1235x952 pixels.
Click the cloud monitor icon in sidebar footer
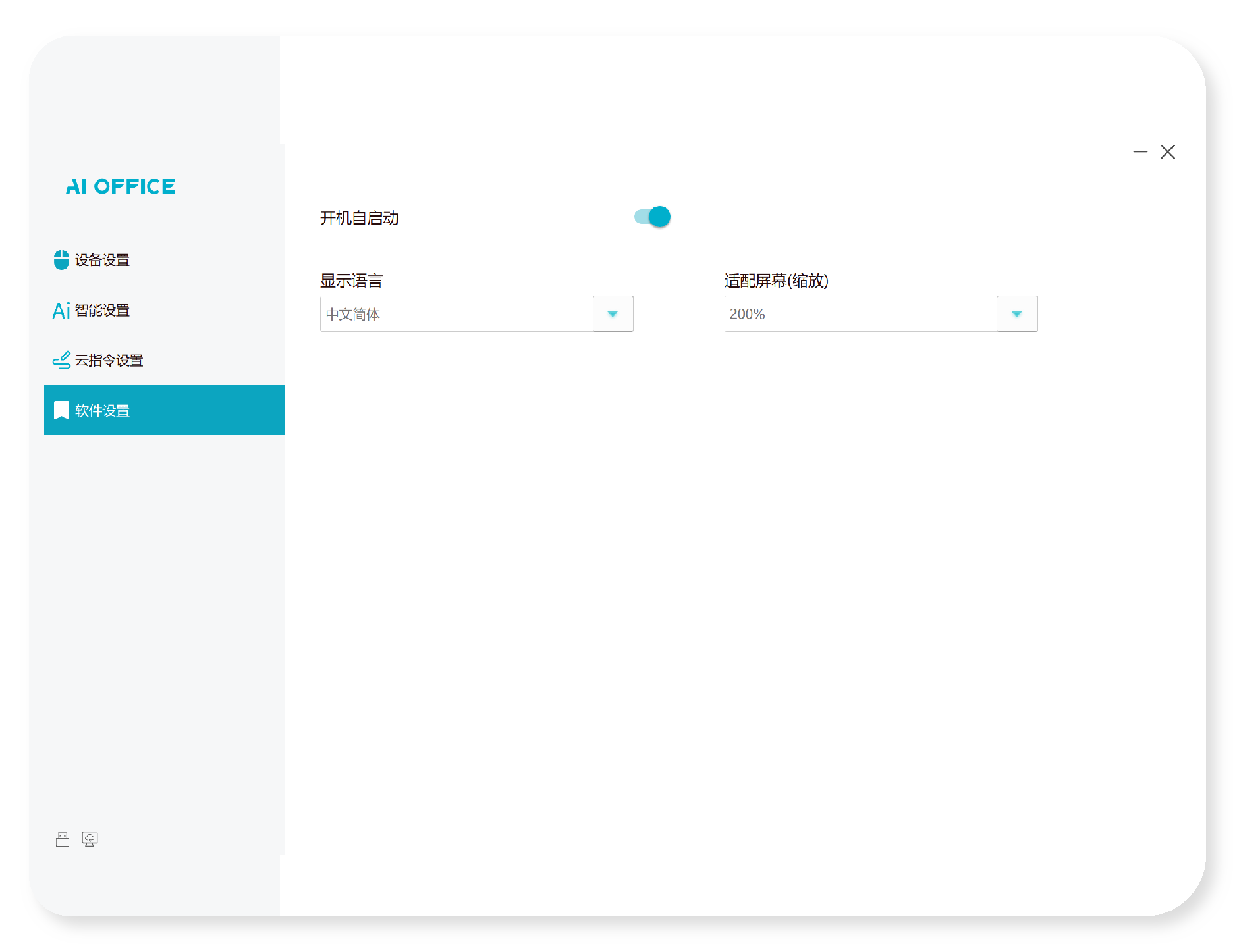(x=90, y=839)
